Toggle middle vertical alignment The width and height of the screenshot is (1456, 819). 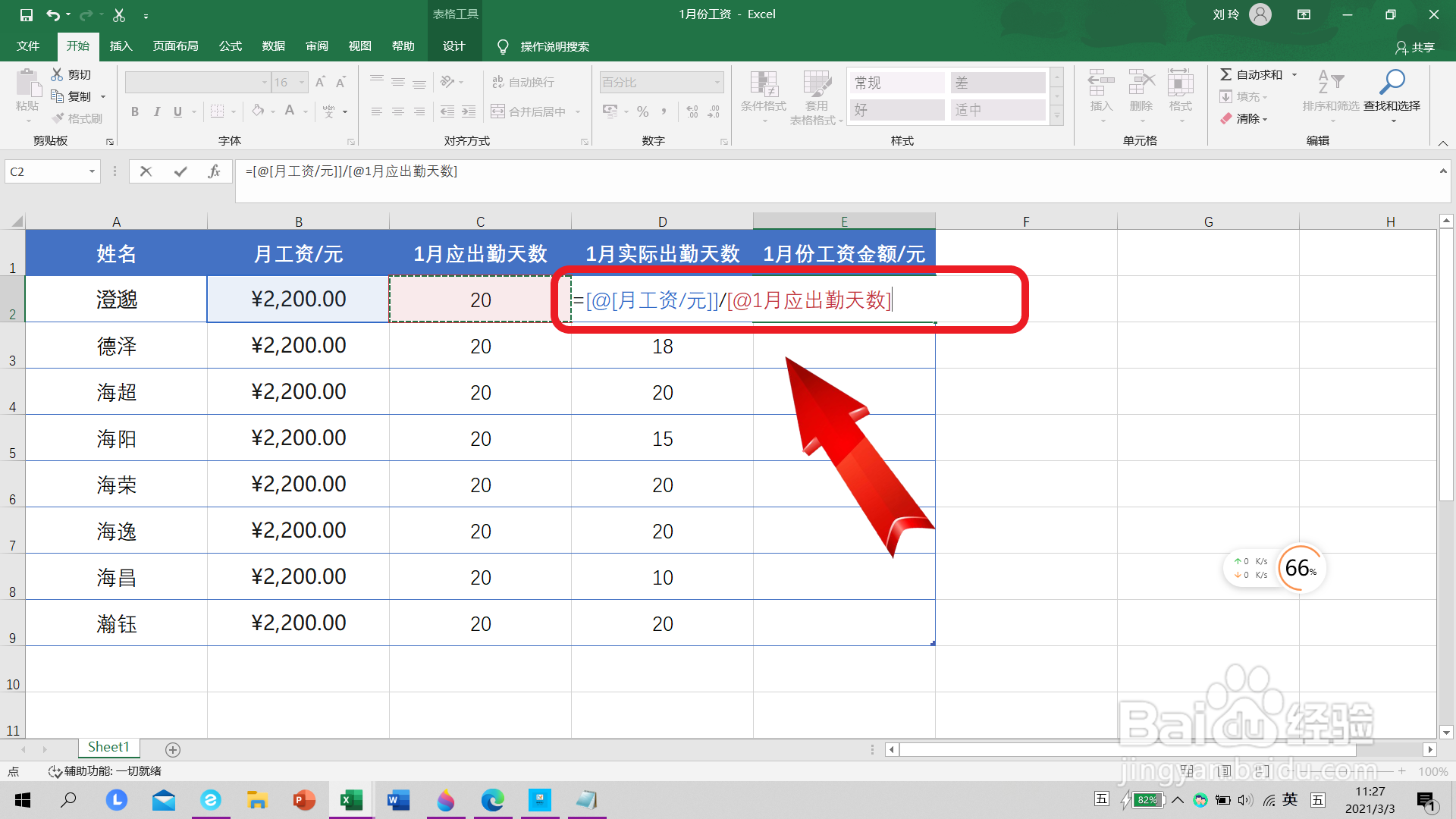[x=398, y=82]
